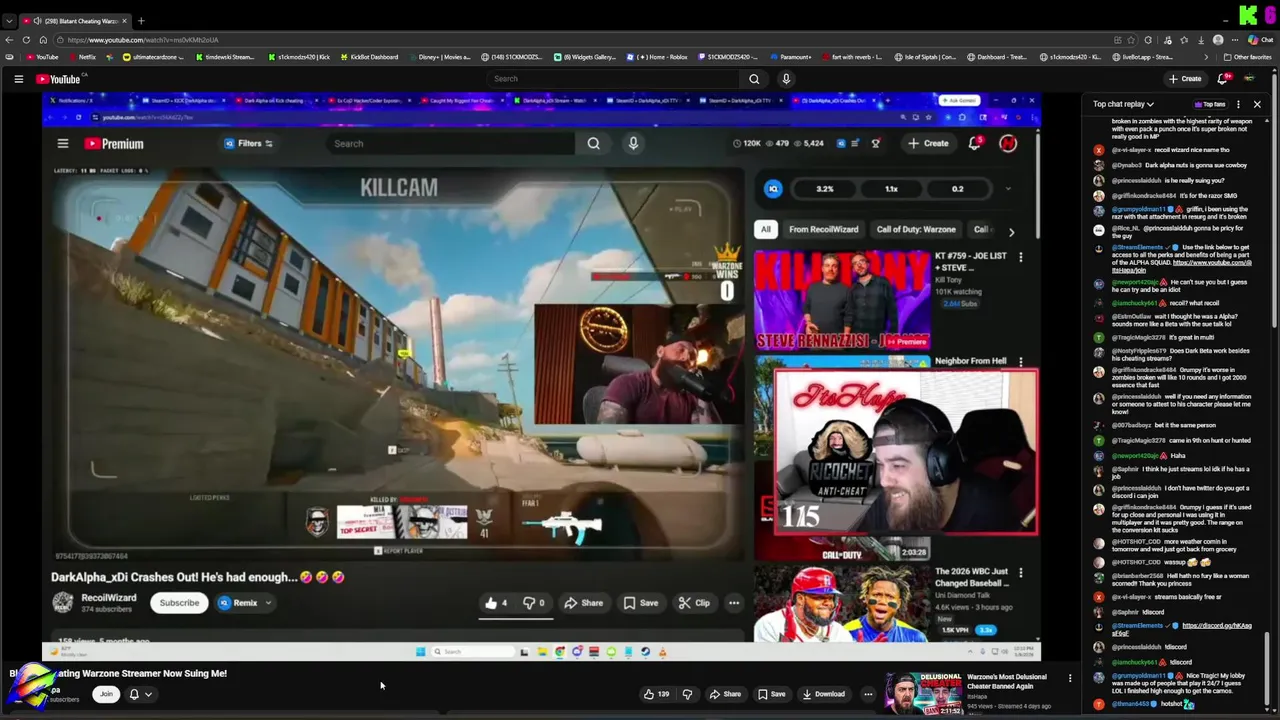The height and width of the screenshot is (720, 1280).
Task: Mute the tab via its speaker icon
Action: (37, 21)
